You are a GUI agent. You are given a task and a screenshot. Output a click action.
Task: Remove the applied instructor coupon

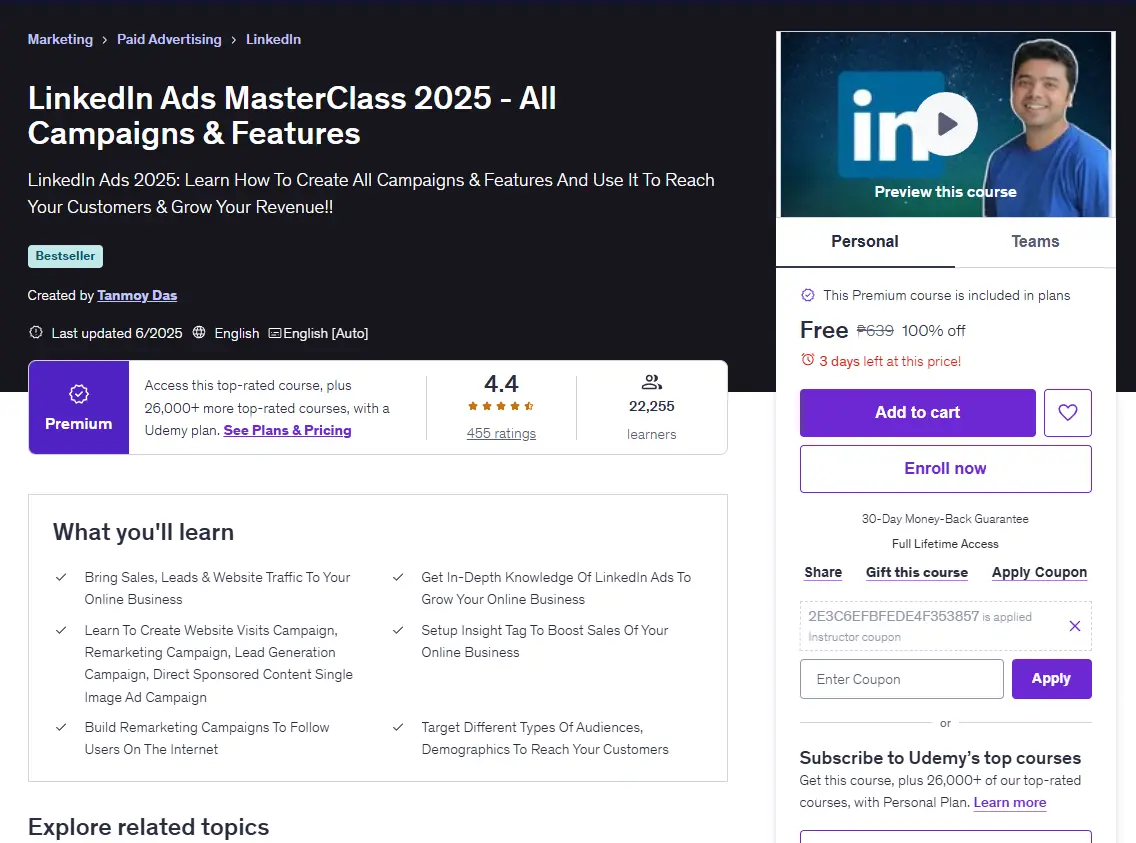(x=1074, y=626)
